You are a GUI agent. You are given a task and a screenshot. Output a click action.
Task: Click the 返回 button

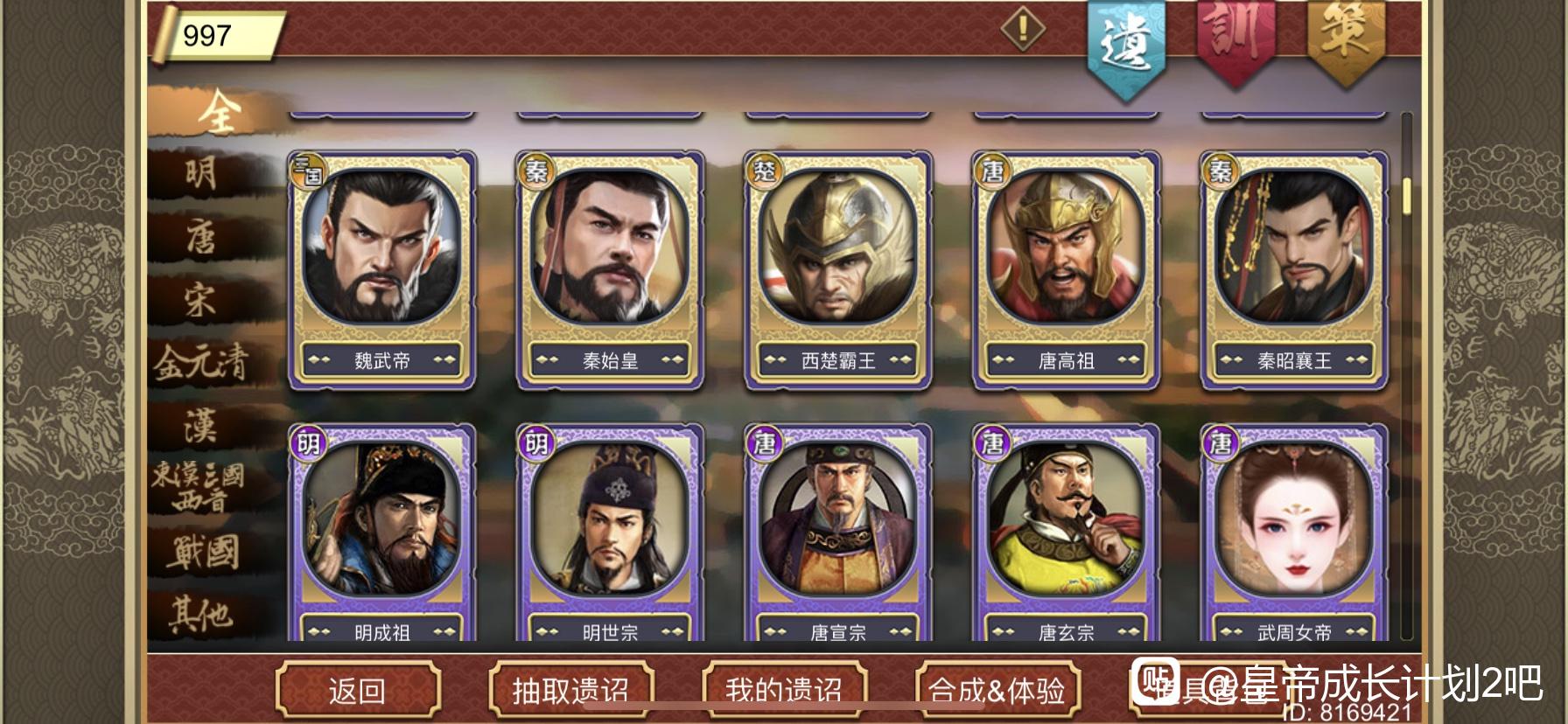click(357, 691)
